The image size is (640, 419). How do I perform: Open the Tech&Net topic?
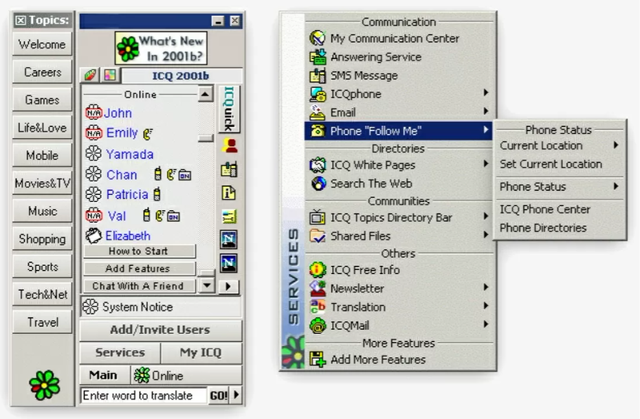pos(42,295)
